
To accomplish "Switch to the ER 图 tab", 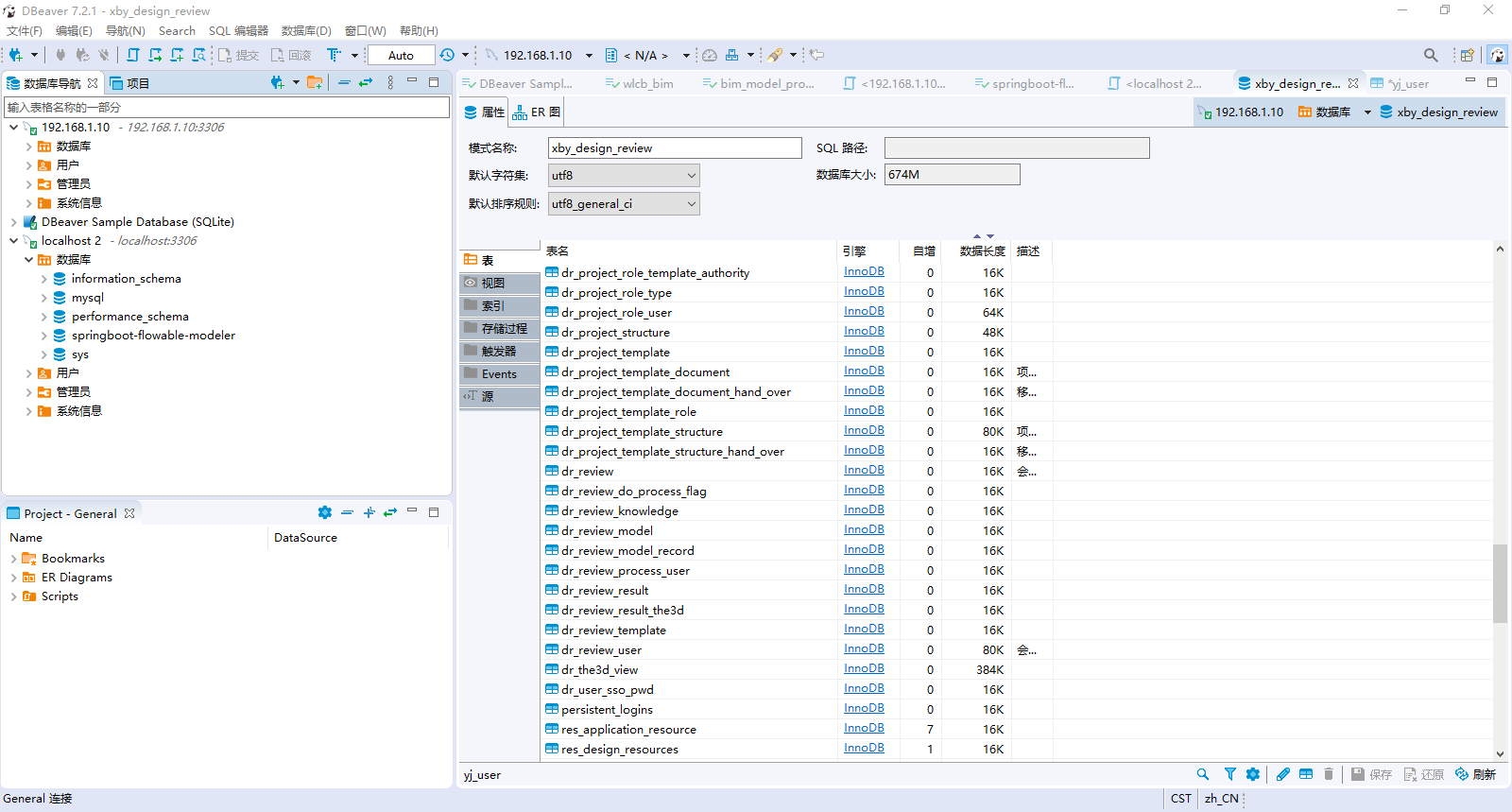I will [x=537, y=112].
